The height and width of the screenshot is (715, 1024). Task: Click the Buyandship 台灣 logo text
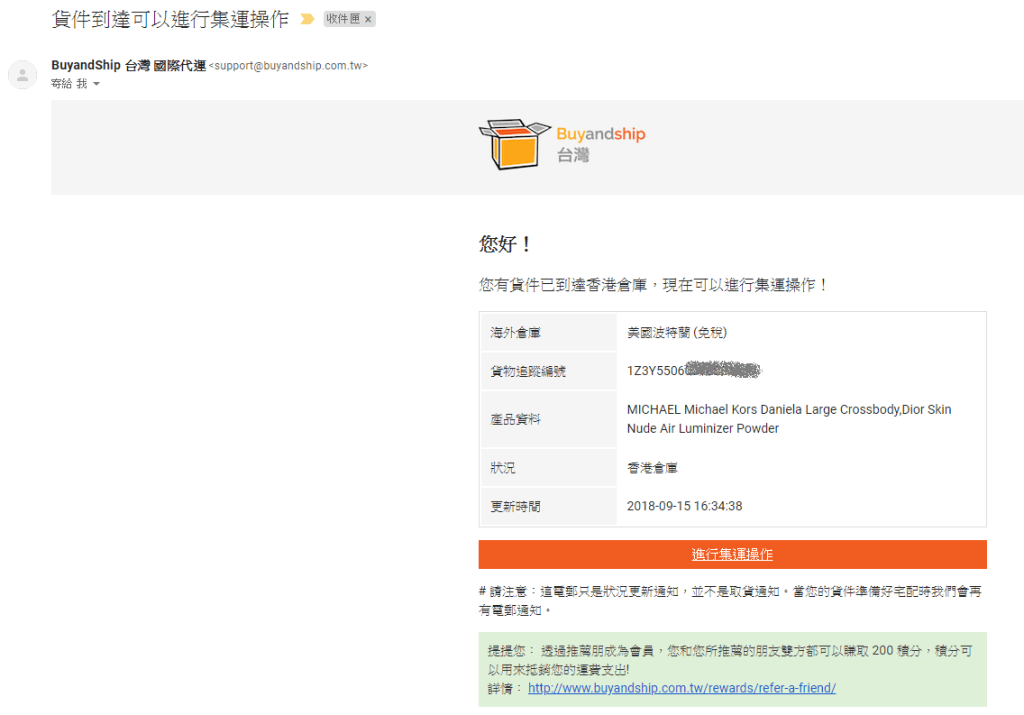click(600, 145)
